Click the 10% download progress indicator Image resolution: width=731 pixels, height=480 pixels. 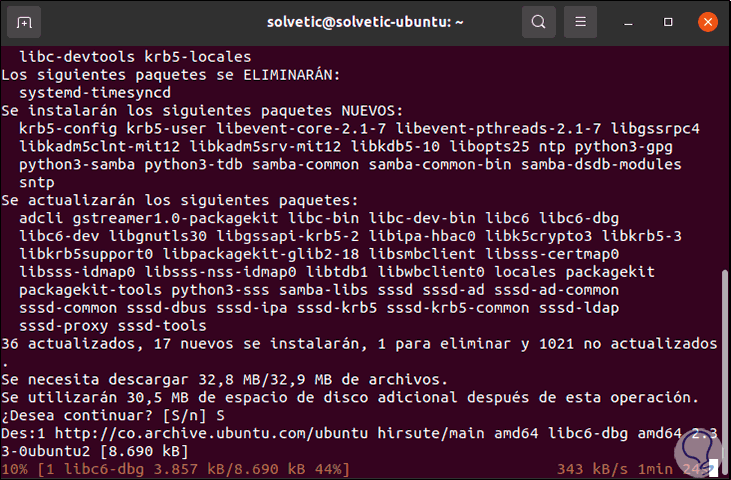(x=14, y=468)
